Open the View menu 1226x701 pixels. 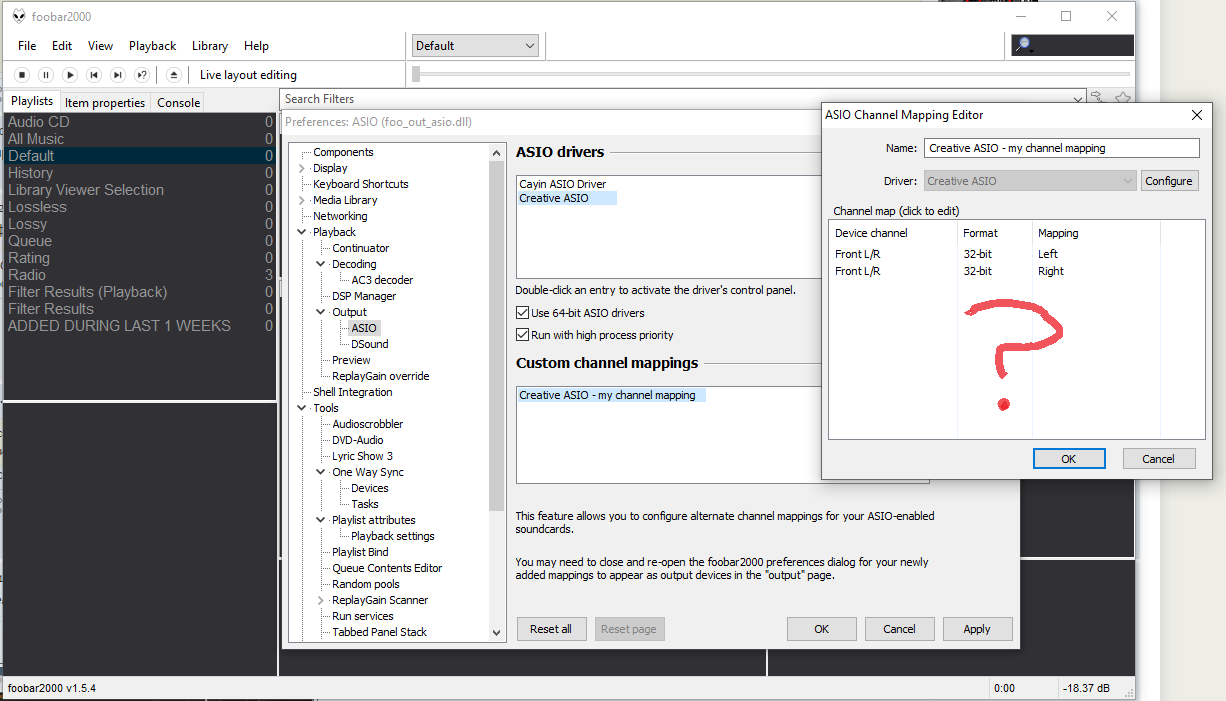[x=100, y=46]
